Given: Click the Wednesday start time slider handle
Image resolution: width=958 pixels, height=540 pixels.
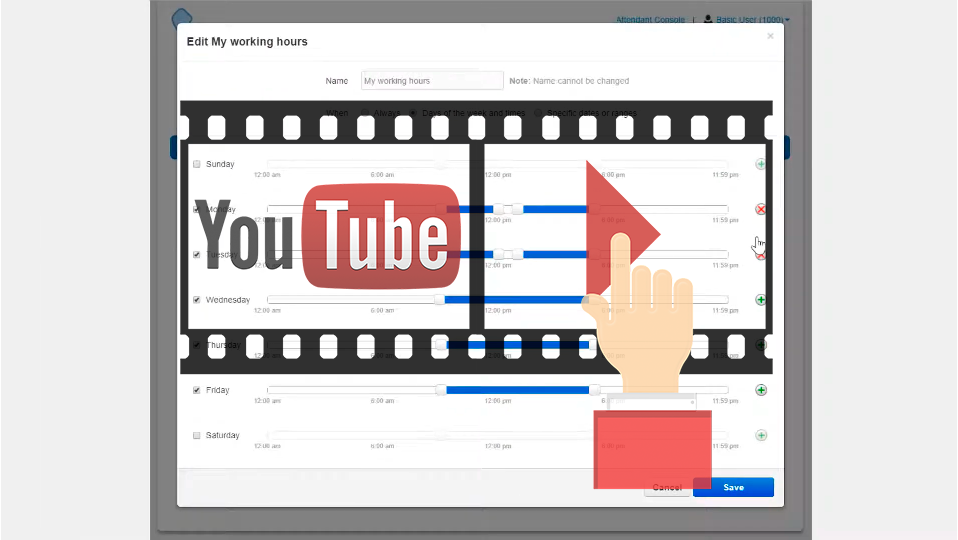Looking at the screenshot, I should (x=439, y=299).
